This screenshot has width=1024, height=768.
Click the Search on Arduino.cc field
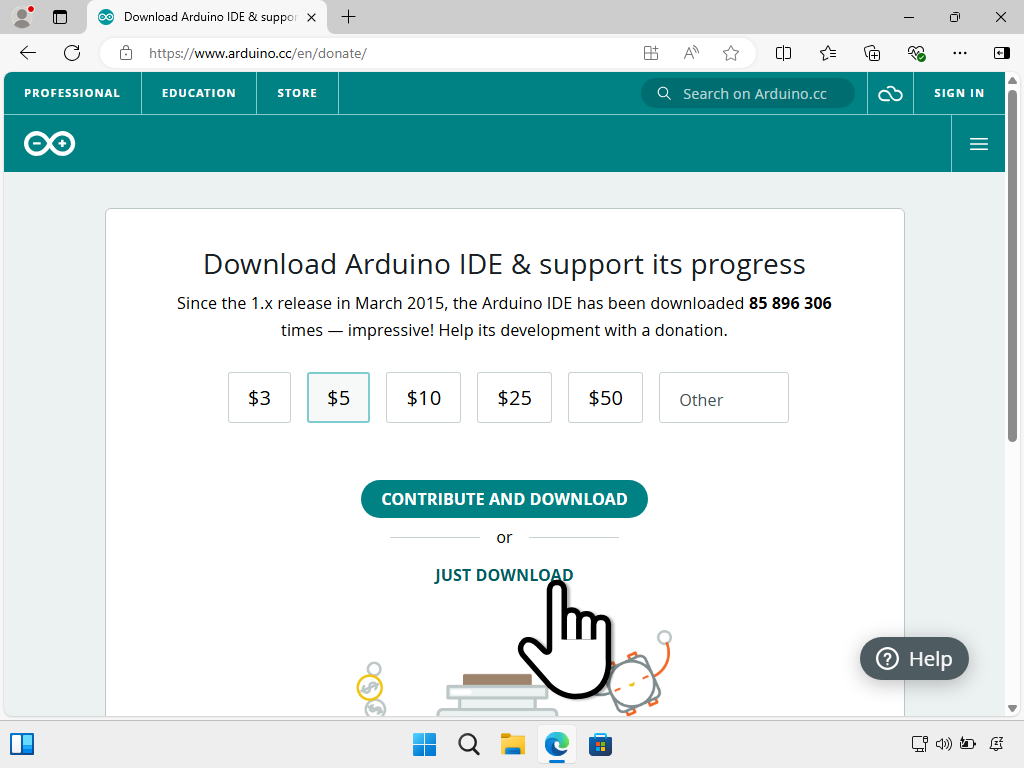click(748, 93)
